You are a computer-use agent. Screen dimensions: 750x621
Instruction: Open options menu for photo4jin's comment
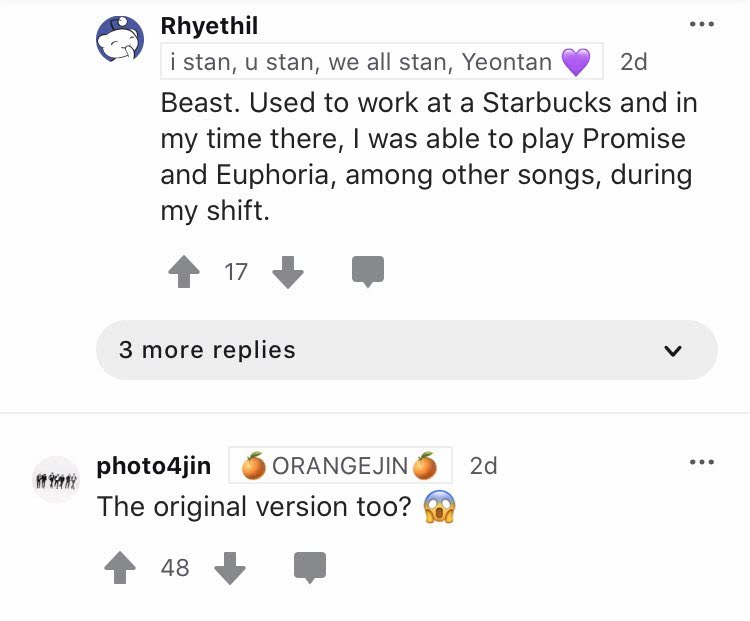pyautogui.click(x=702, y=462)
